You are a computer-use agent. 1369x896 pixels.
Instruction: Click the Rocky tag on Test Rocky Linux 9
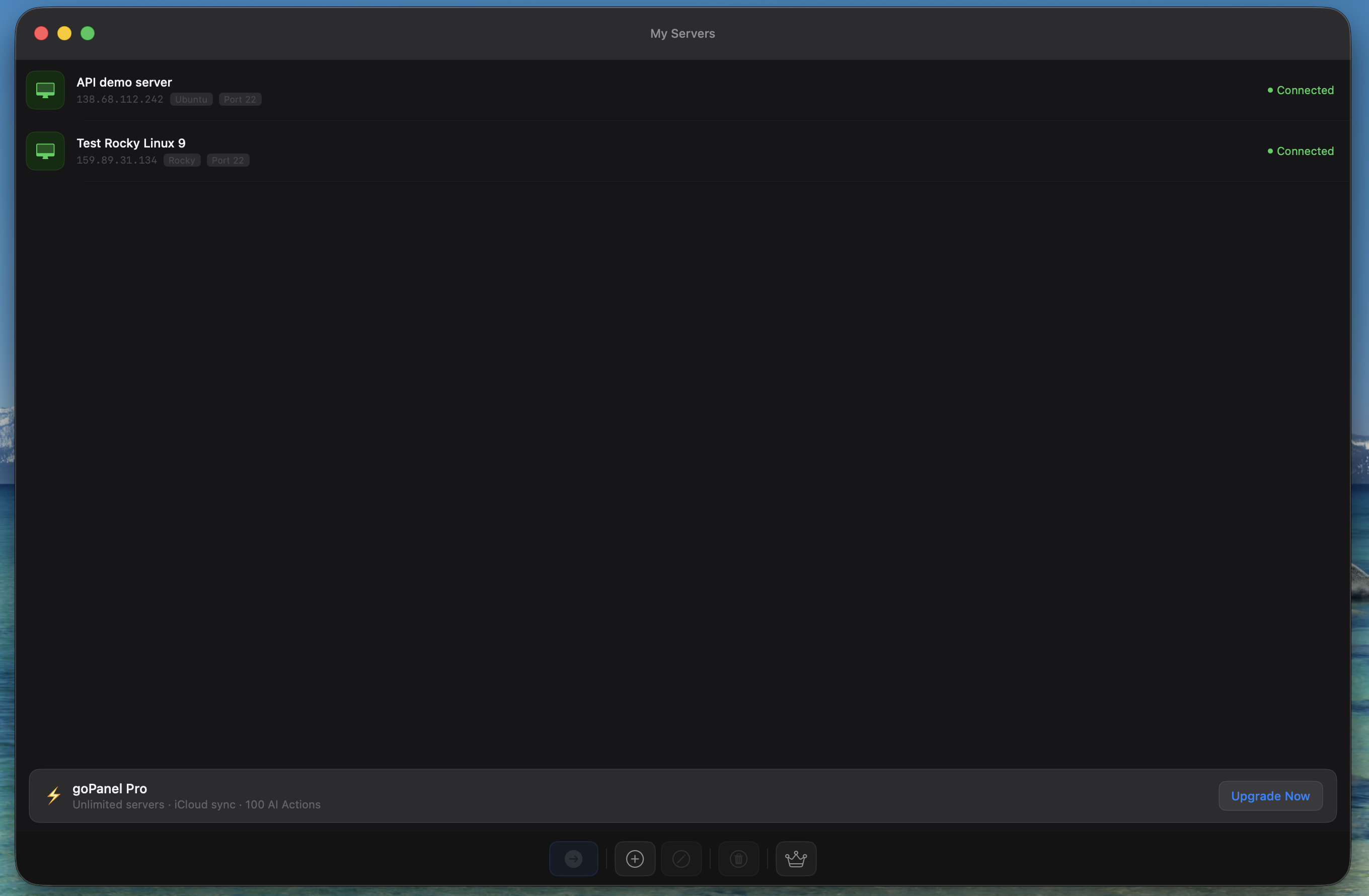tap(181, 160)
